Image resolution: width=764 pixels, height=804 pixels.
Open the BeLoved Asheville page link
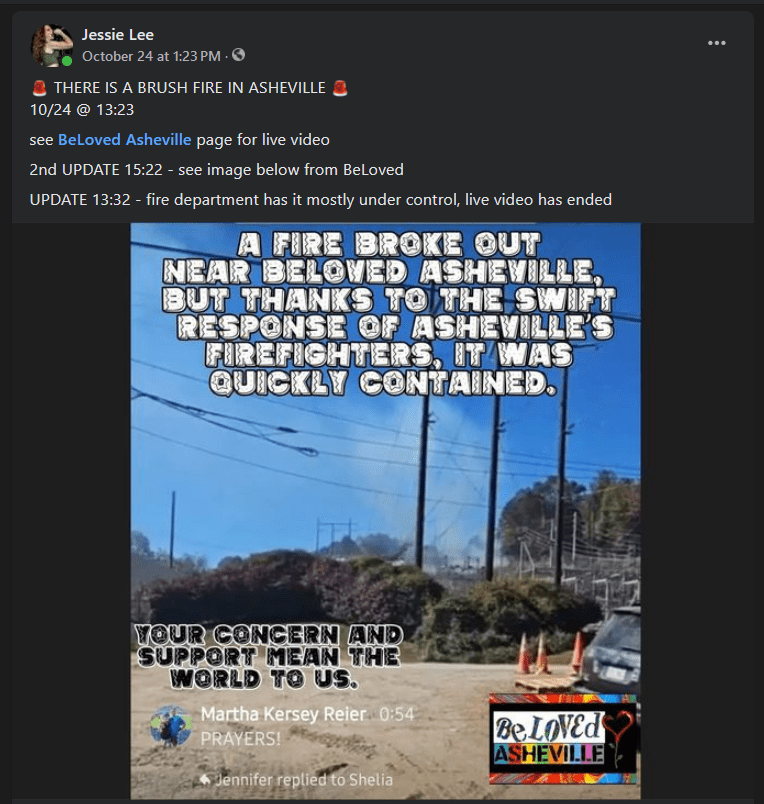(x=125, y=139)
